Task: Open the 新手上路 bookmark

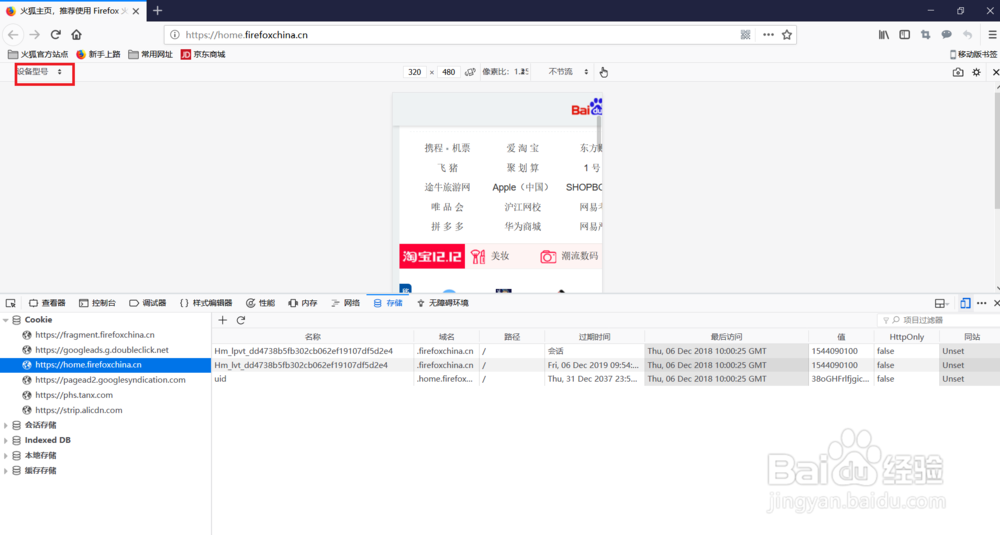Action: tap(98, 54)
